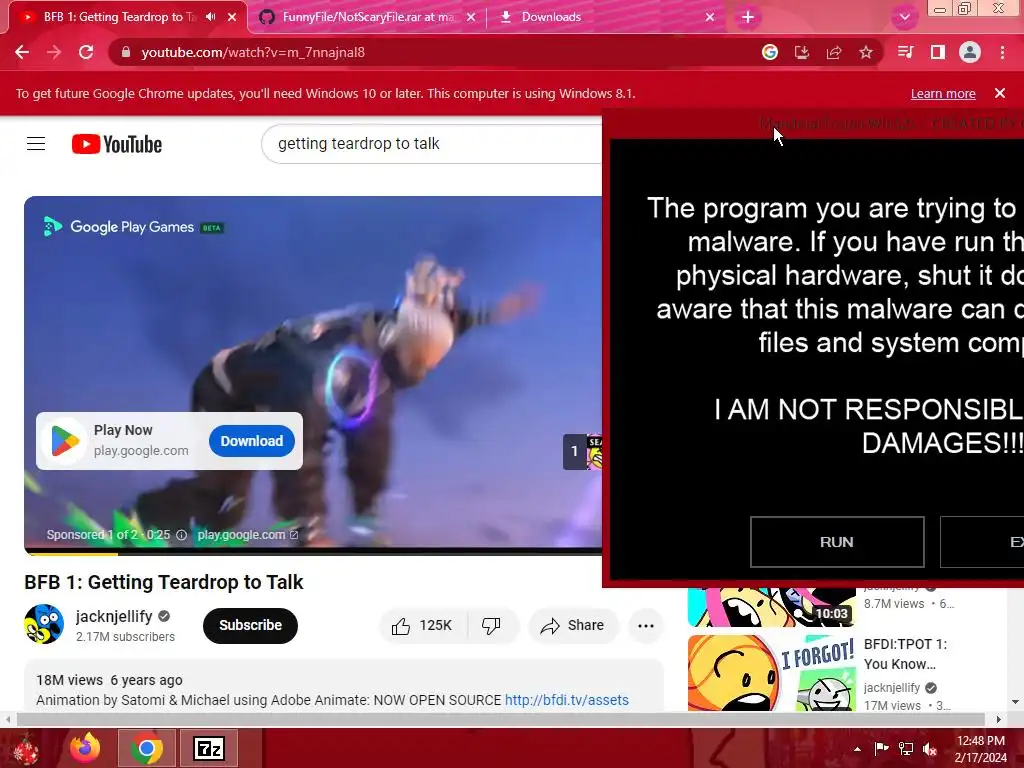This screenshot has width=1024, height=768.
Task: Reload the YouTube page
Action: pos(86,52)
